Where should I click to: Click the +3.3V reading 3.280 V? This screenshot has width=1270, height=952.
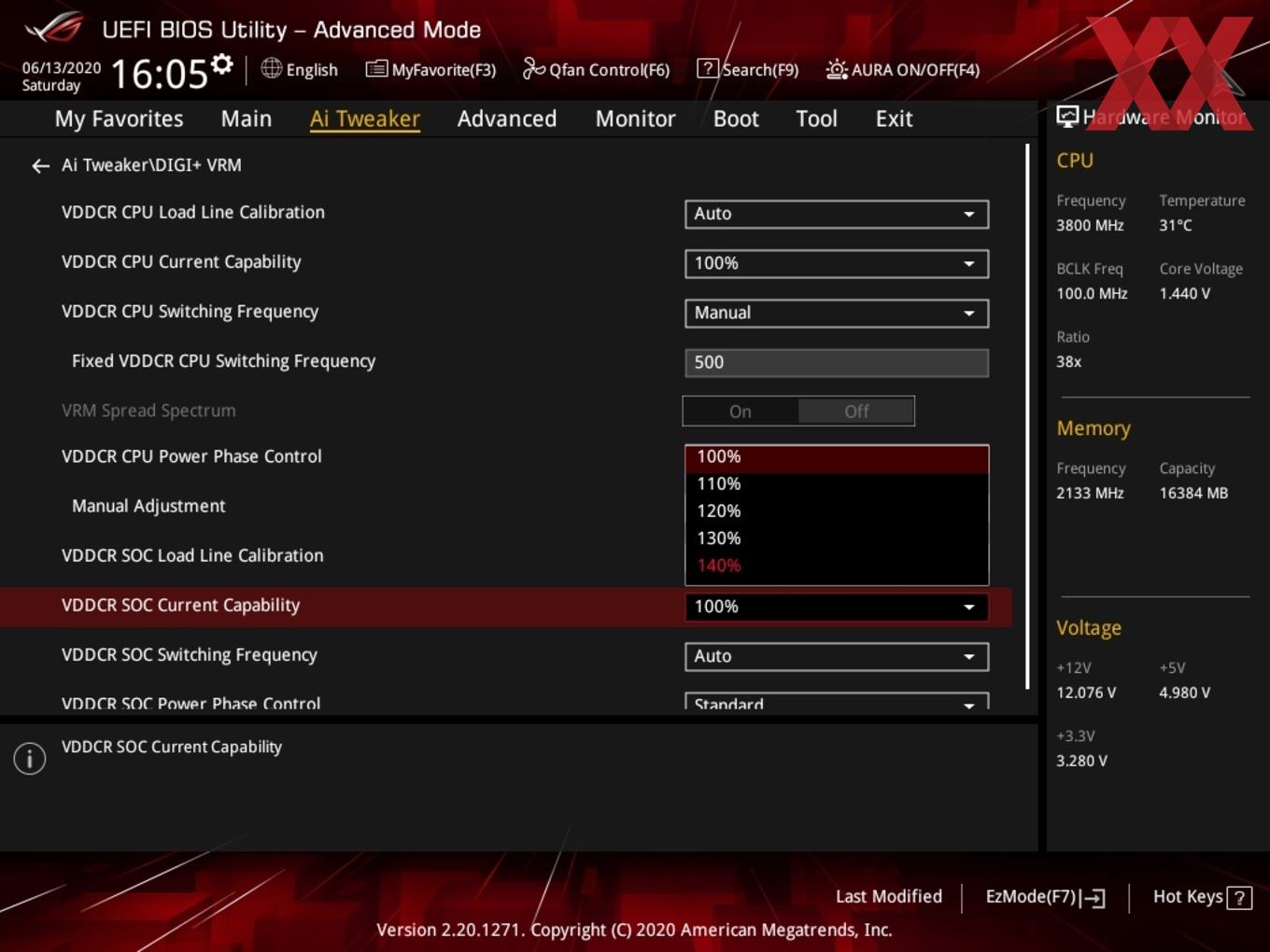point(1081,761)
